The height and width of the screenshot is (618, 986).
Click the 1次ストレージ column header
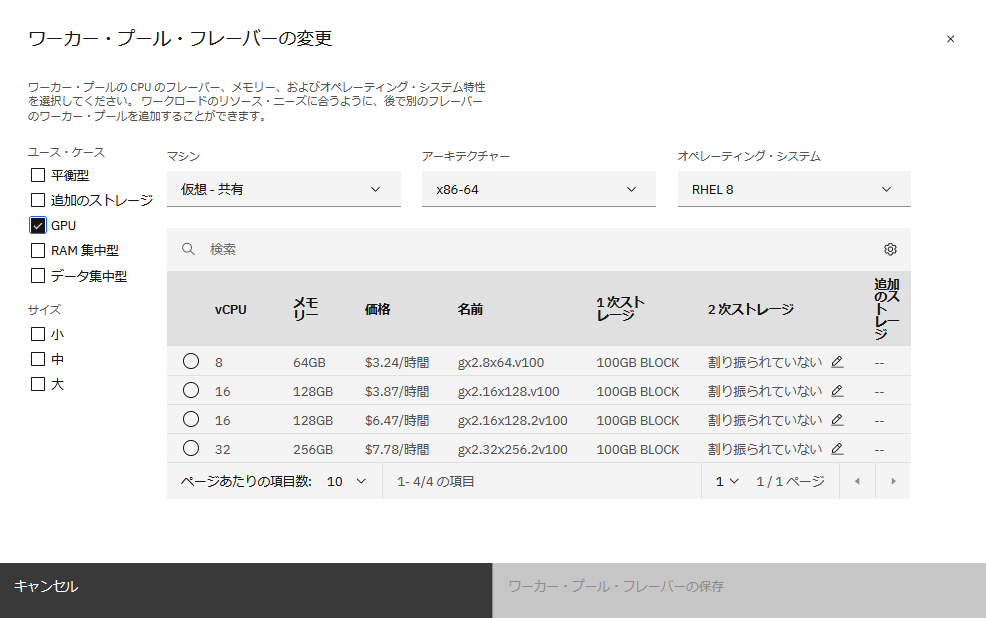[620, 309]
